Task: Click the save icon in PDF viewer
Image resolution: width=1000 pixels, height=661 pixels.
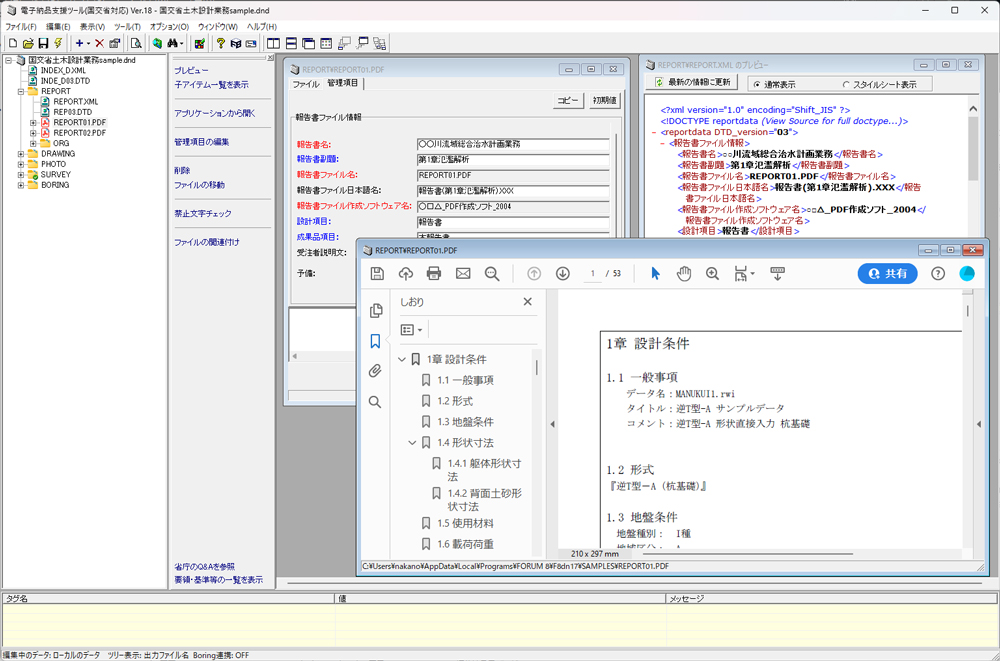Action: click(377, 274)
